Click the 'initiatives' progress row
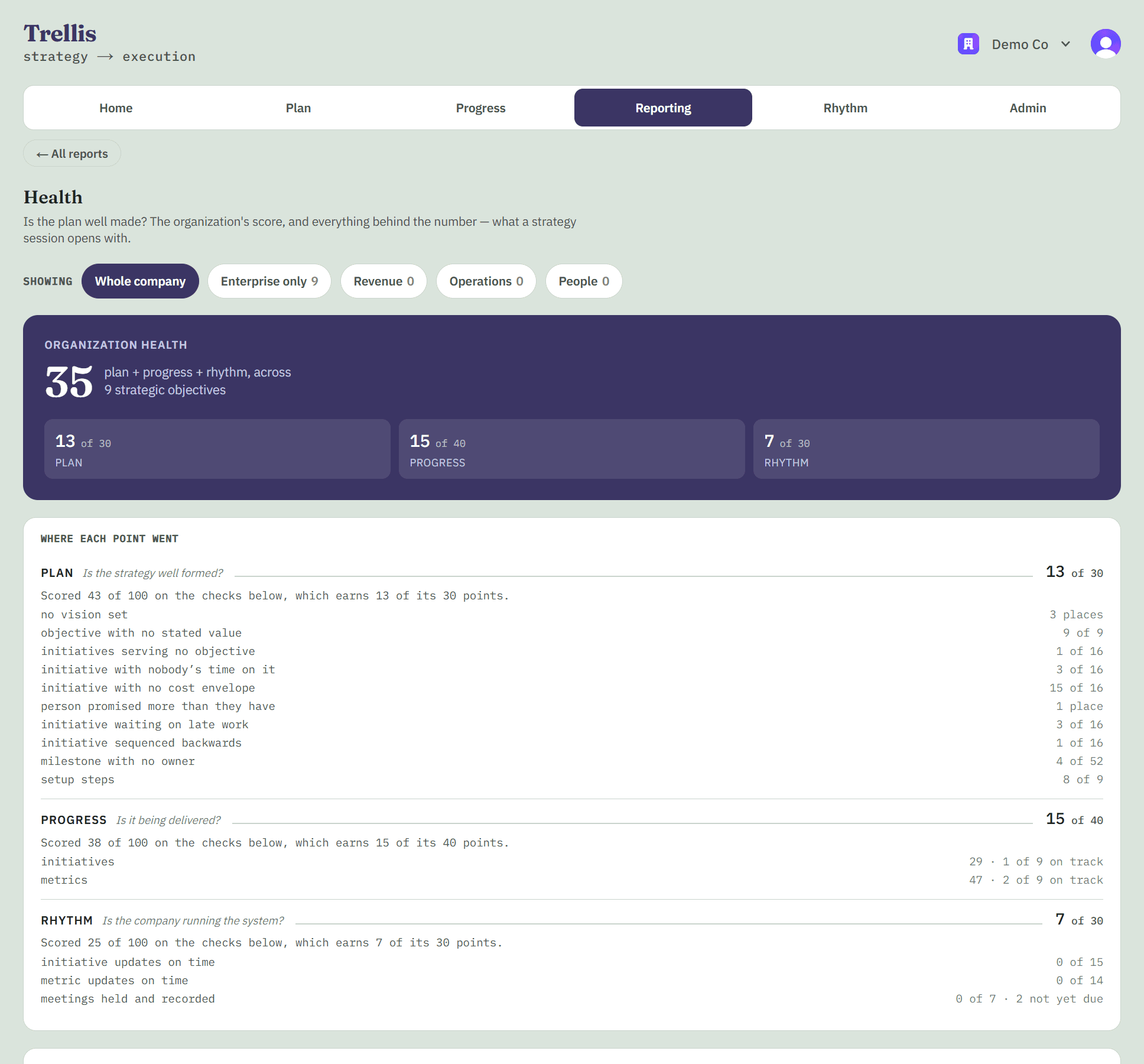Screen dimensions: 1144x1064 click(572, 862)
